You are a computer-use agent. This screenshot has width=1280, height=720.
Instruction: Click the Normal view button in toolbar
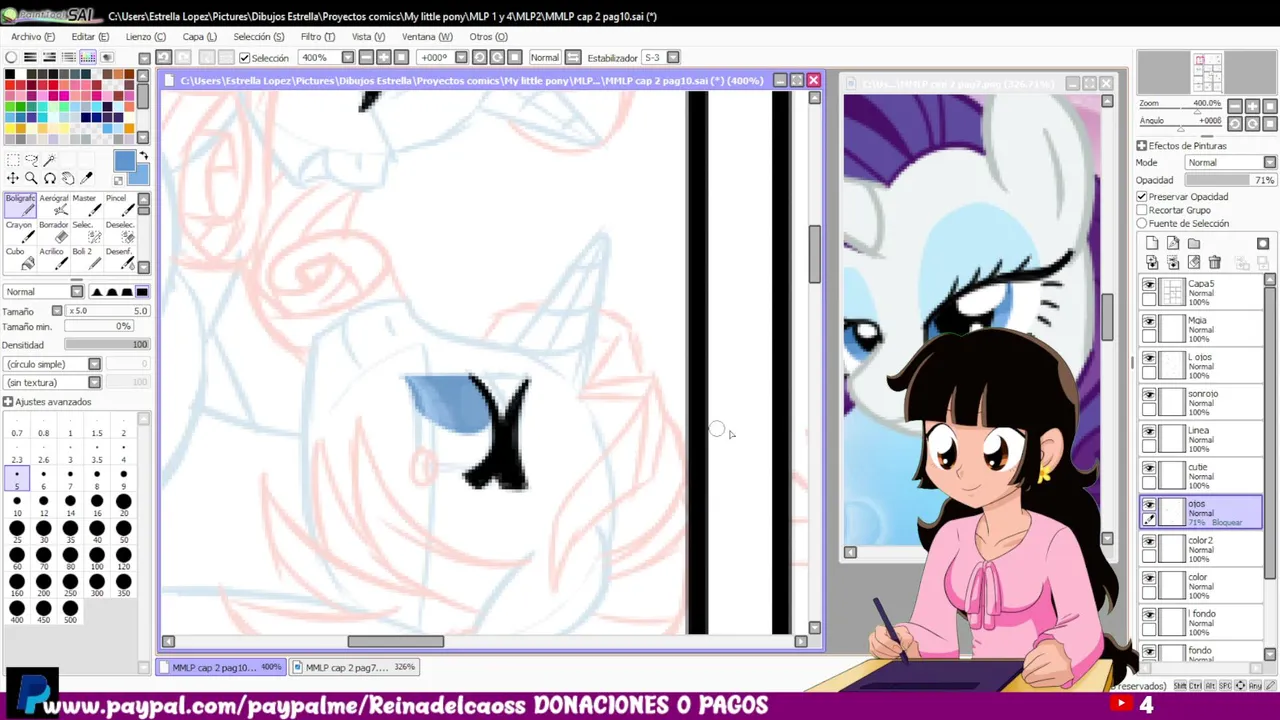[x=545, y=57]
